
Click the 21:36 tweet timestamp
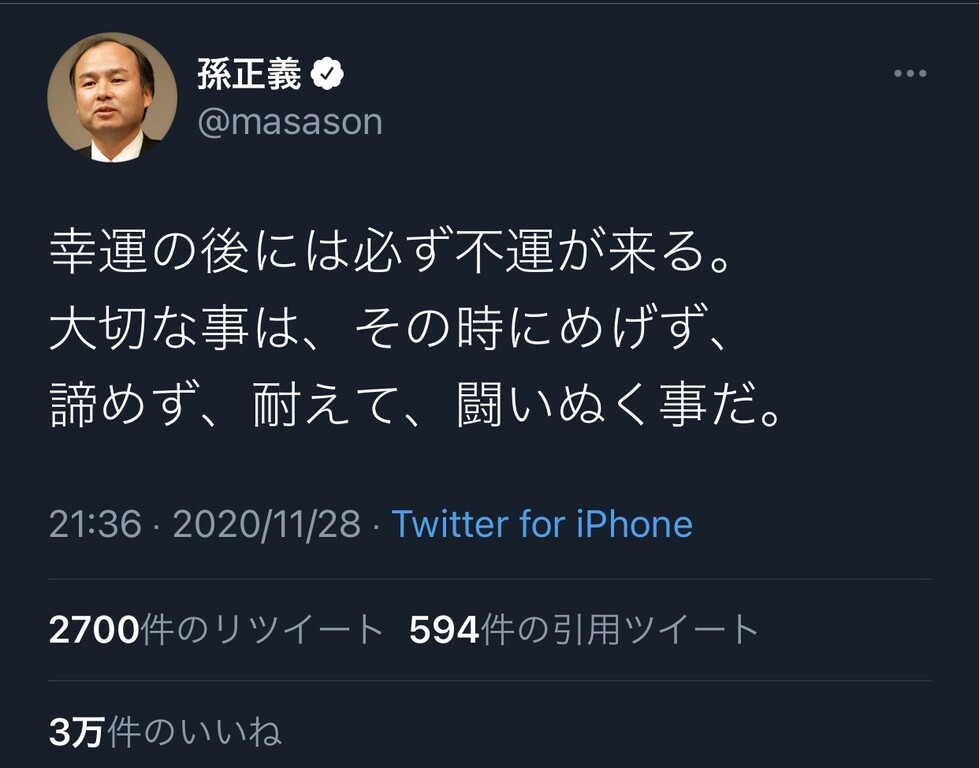coord(95,524)
